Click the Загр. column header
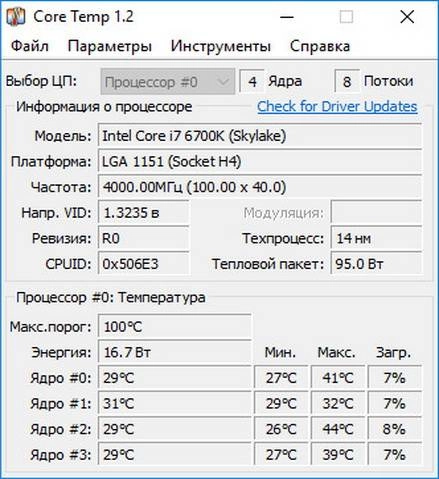Image resolution: width=439 pixels, height=479 pixels. pyautogui.click(x=393, y=353)
